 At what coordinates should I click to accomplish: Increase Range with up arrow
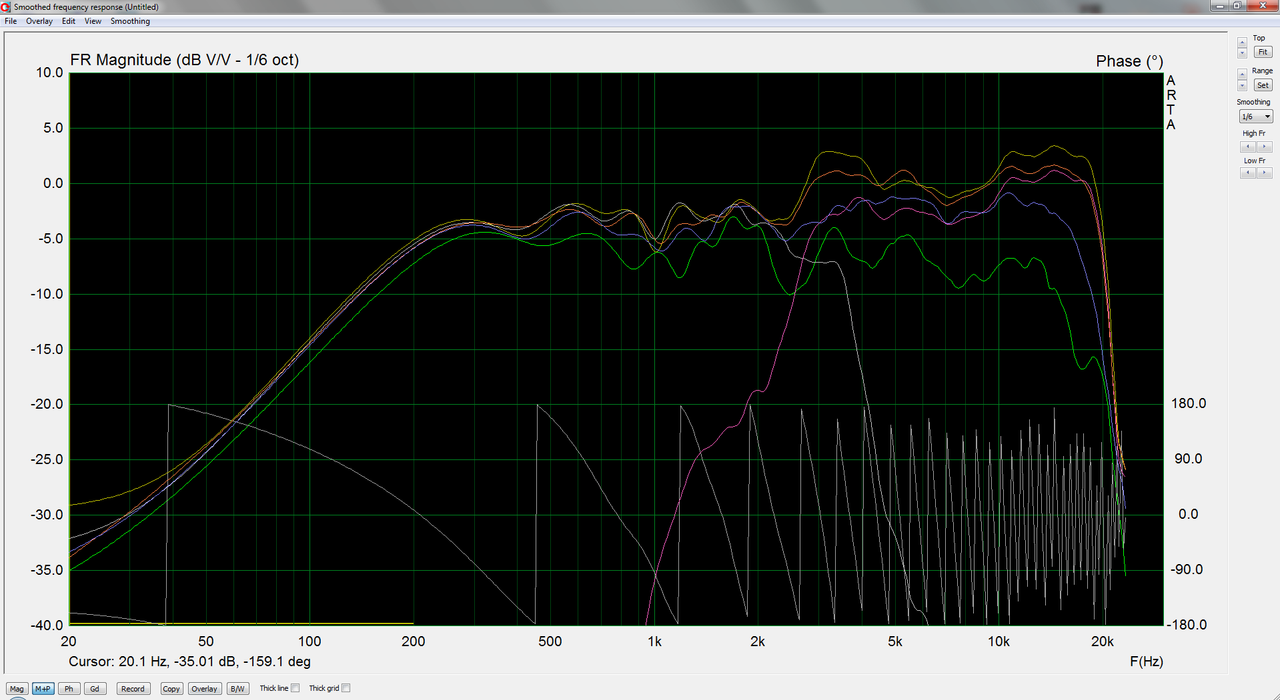click(1242, 74)
